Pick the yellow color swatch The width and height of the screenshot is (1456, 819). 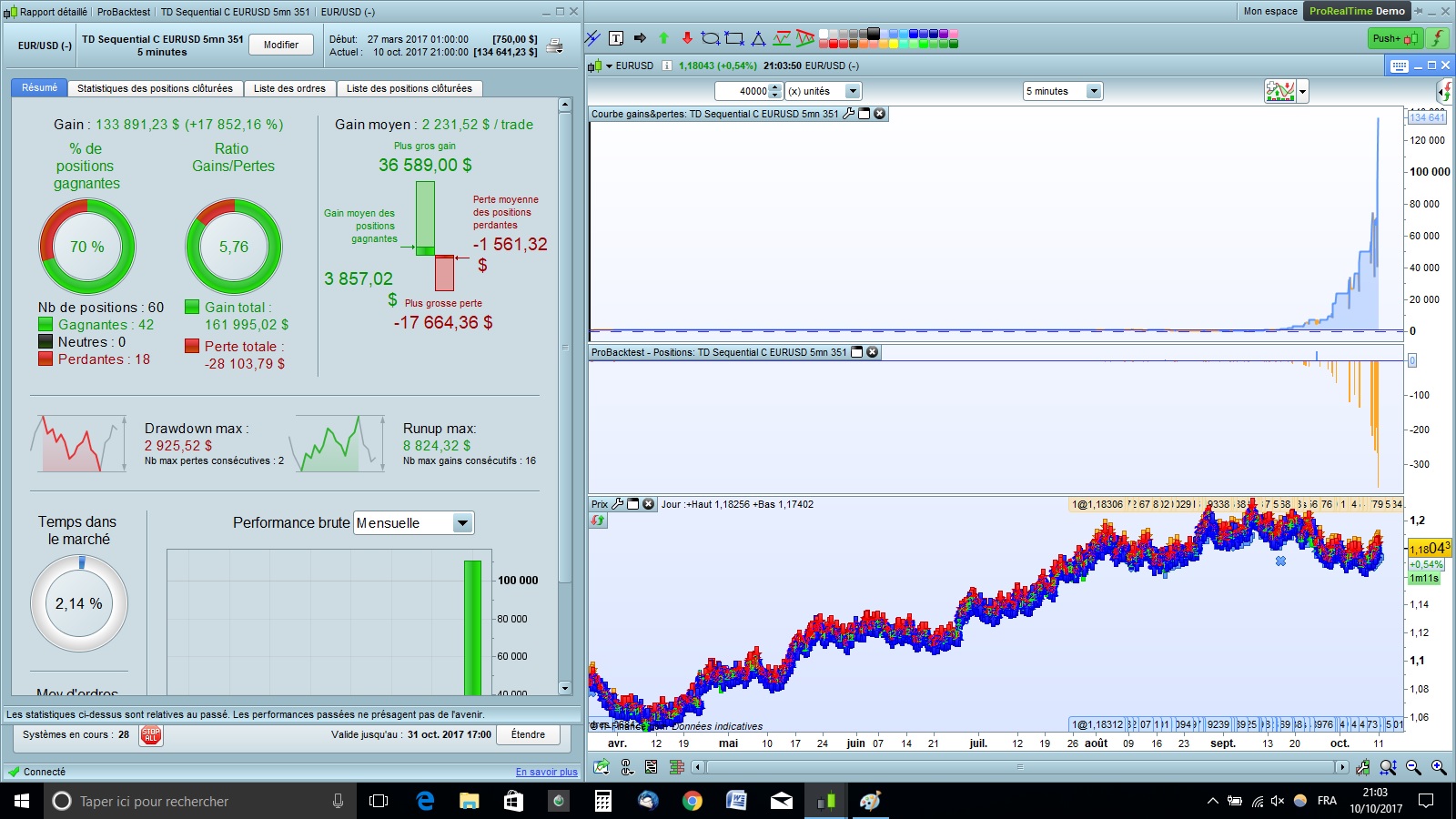click(894, 44)
